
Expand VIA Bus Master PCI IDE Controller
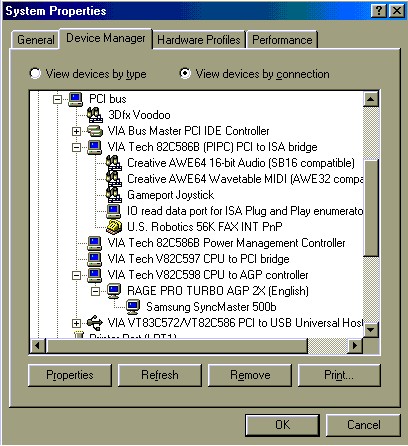(x=76, y=131)
